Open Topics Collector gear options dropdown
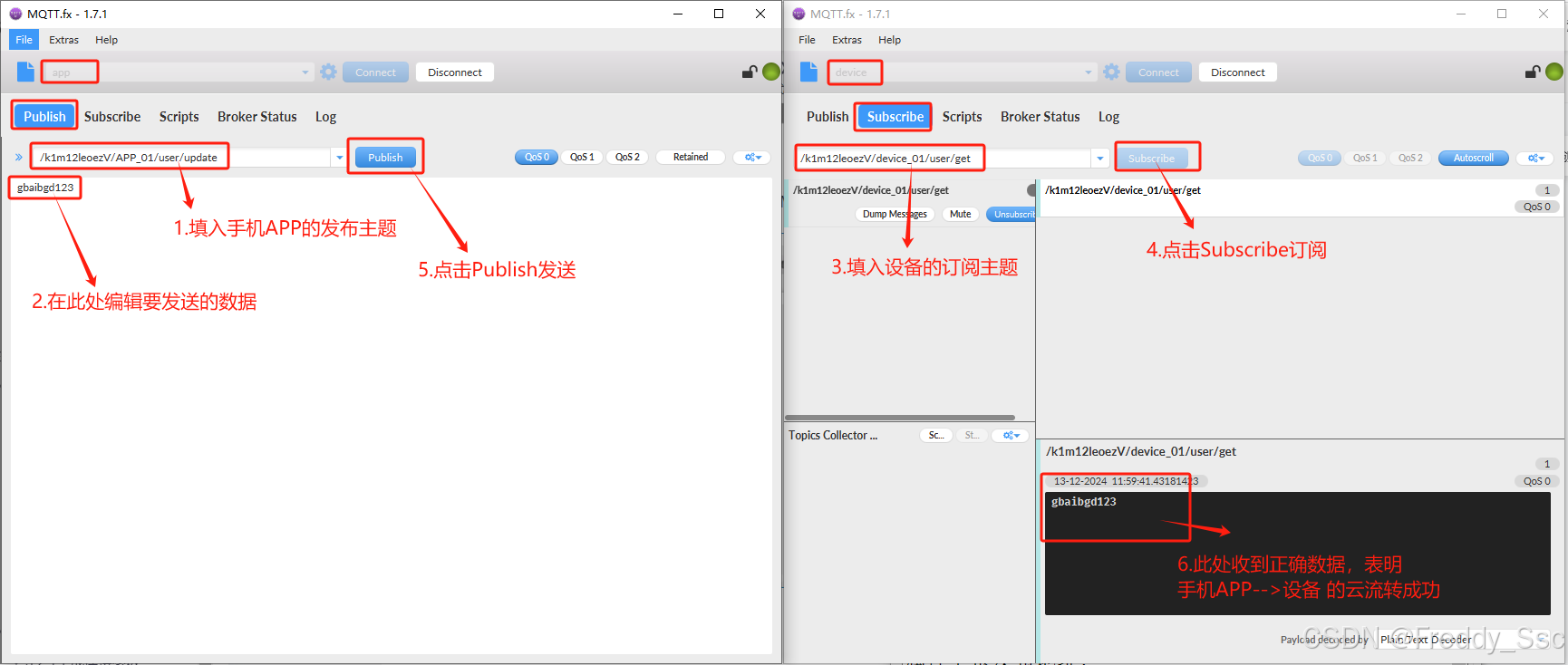Screen dimensions: 1568x665 [x=1011, y=435]
